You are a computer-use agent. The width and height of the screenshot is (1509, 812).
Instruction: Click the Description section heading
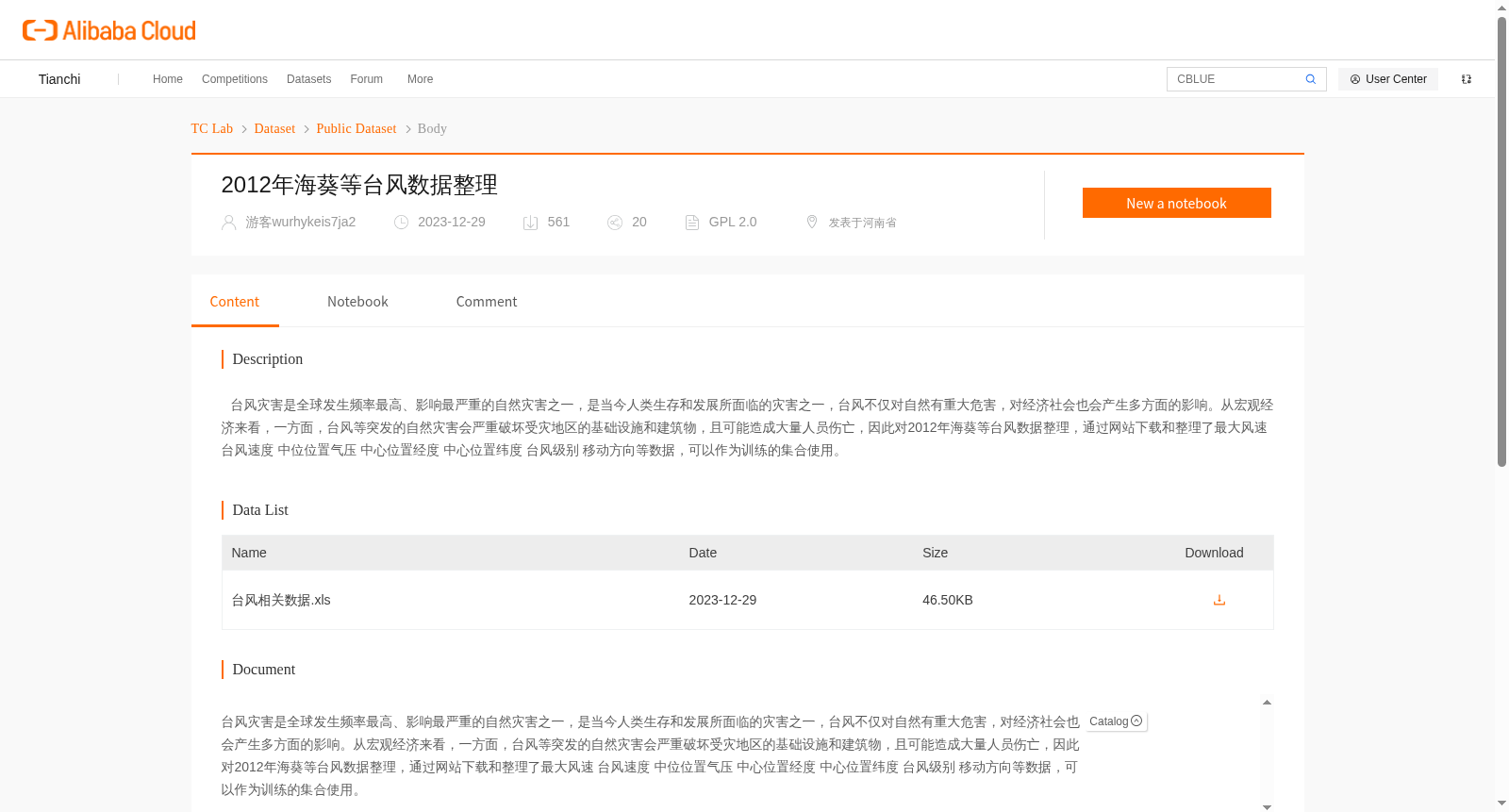click(x=268, y=359)
